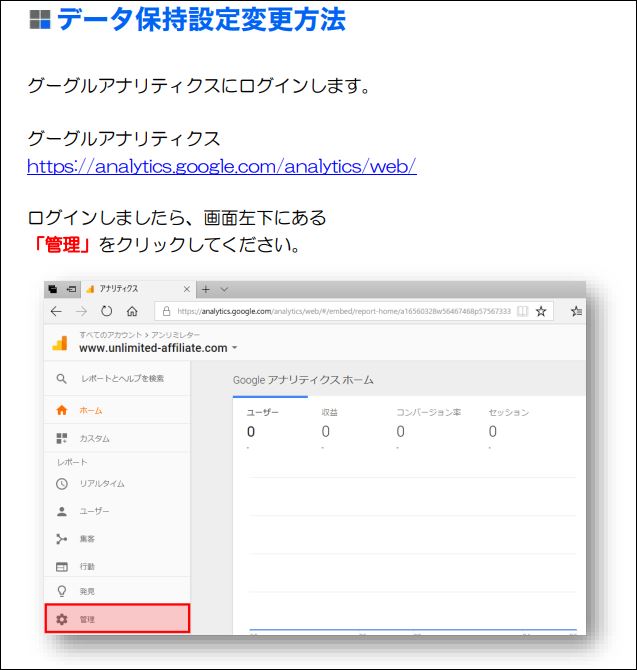
Task: Open カスタム in sidebar
Action: tap(117, 438)
